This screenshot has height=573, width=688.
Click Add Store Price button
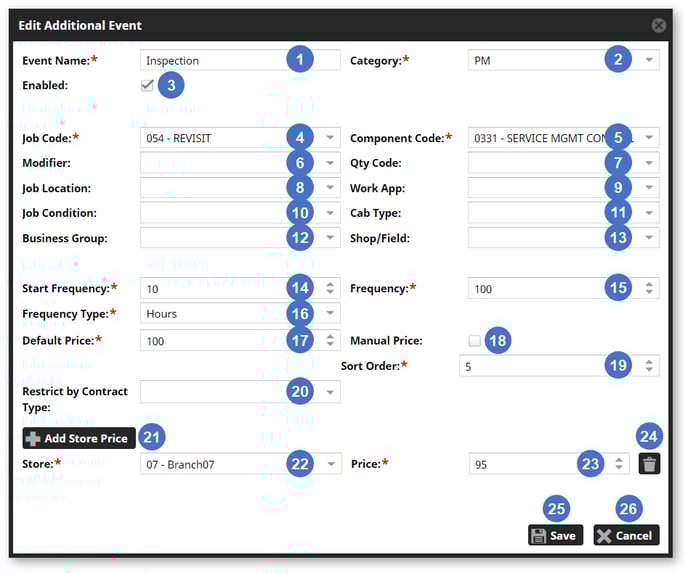pyautogui.click(x=79, y=438)
